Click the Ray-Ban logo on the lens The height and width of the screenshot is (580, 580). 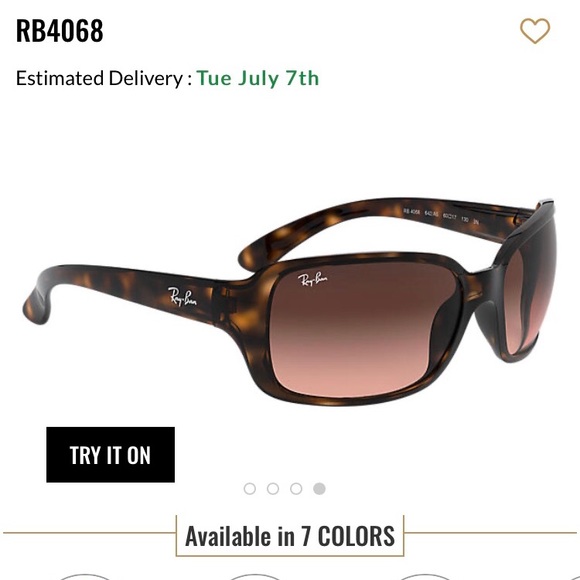coord(312,279)
